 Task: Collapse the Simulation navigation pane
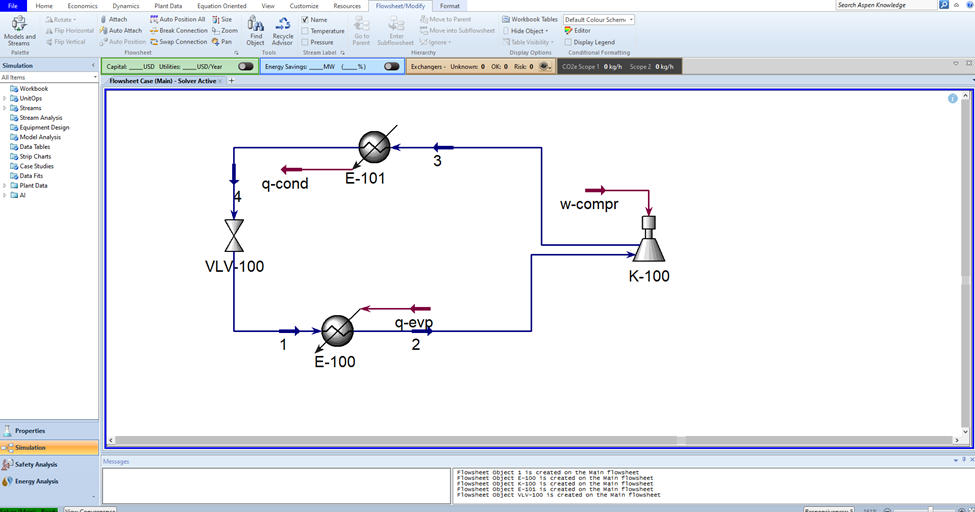(x=93, y=65)
